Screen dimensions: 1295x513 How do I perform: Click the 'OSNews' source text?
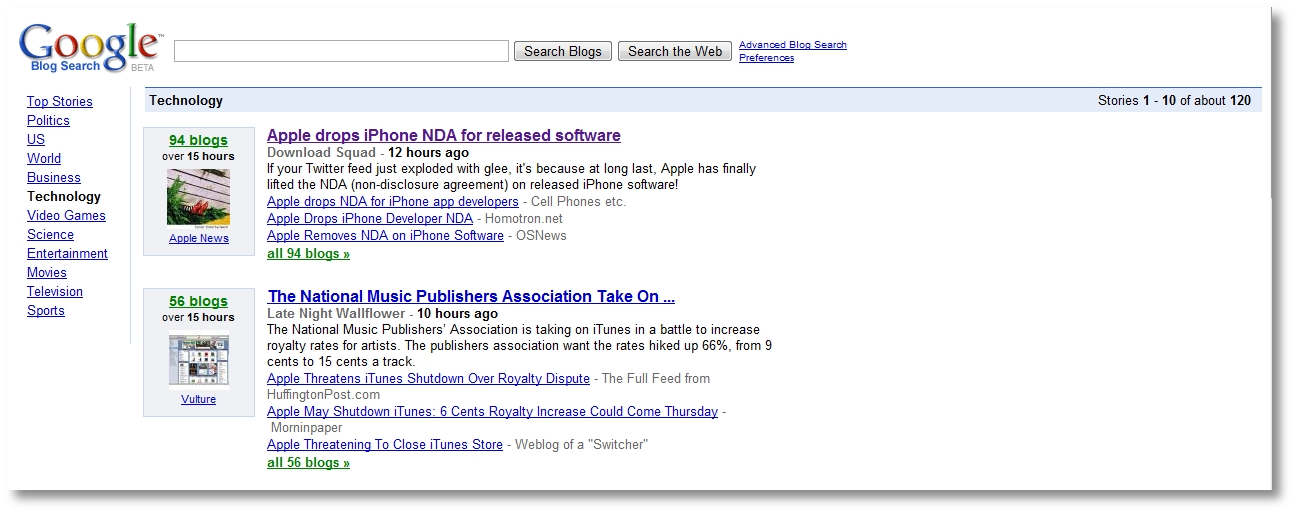tap(541, 235)
